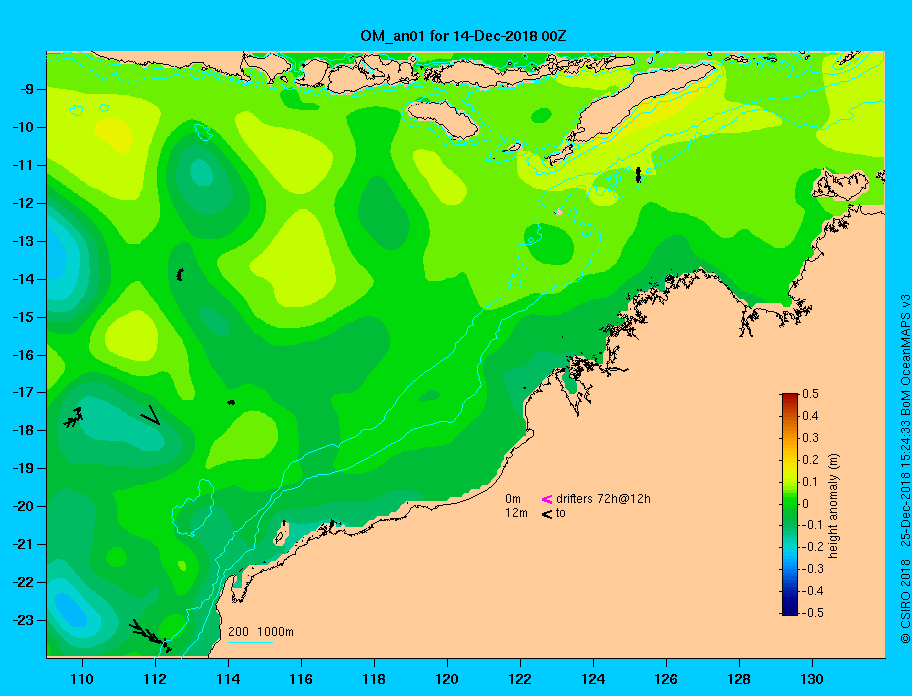Click longitude label 114 on bottom axis

point(228,679)
